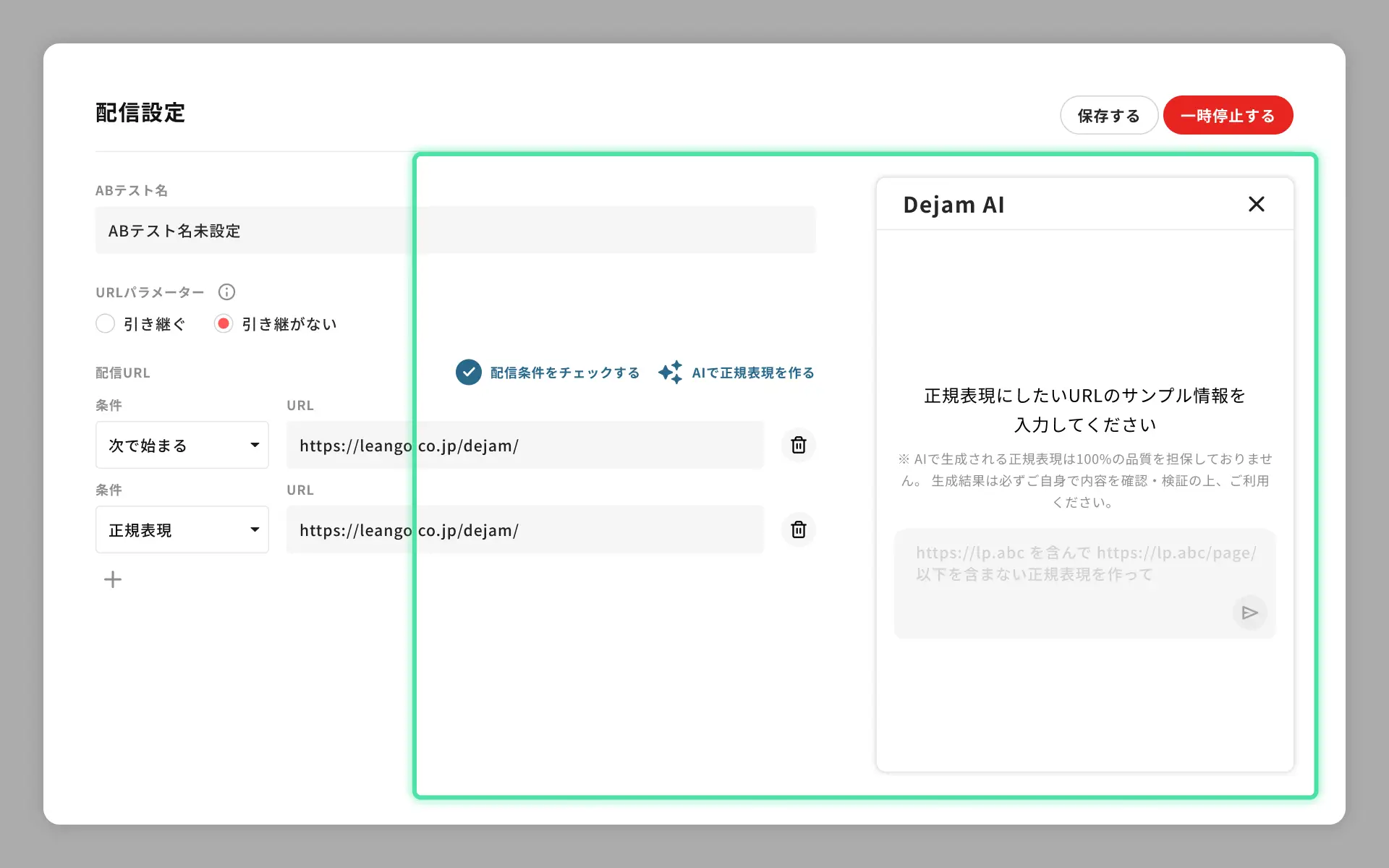
Task: Delete the first URL row with trash icon
Action: 798,445
